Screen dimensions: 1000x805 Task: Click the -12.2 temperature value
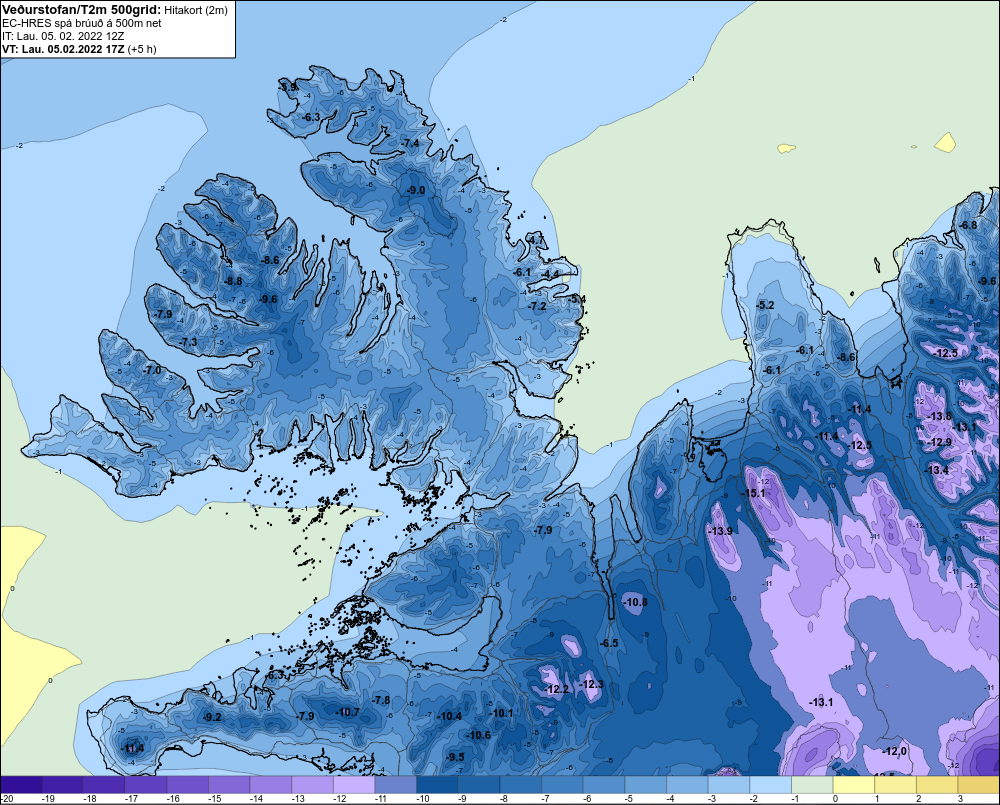(557, 689)
